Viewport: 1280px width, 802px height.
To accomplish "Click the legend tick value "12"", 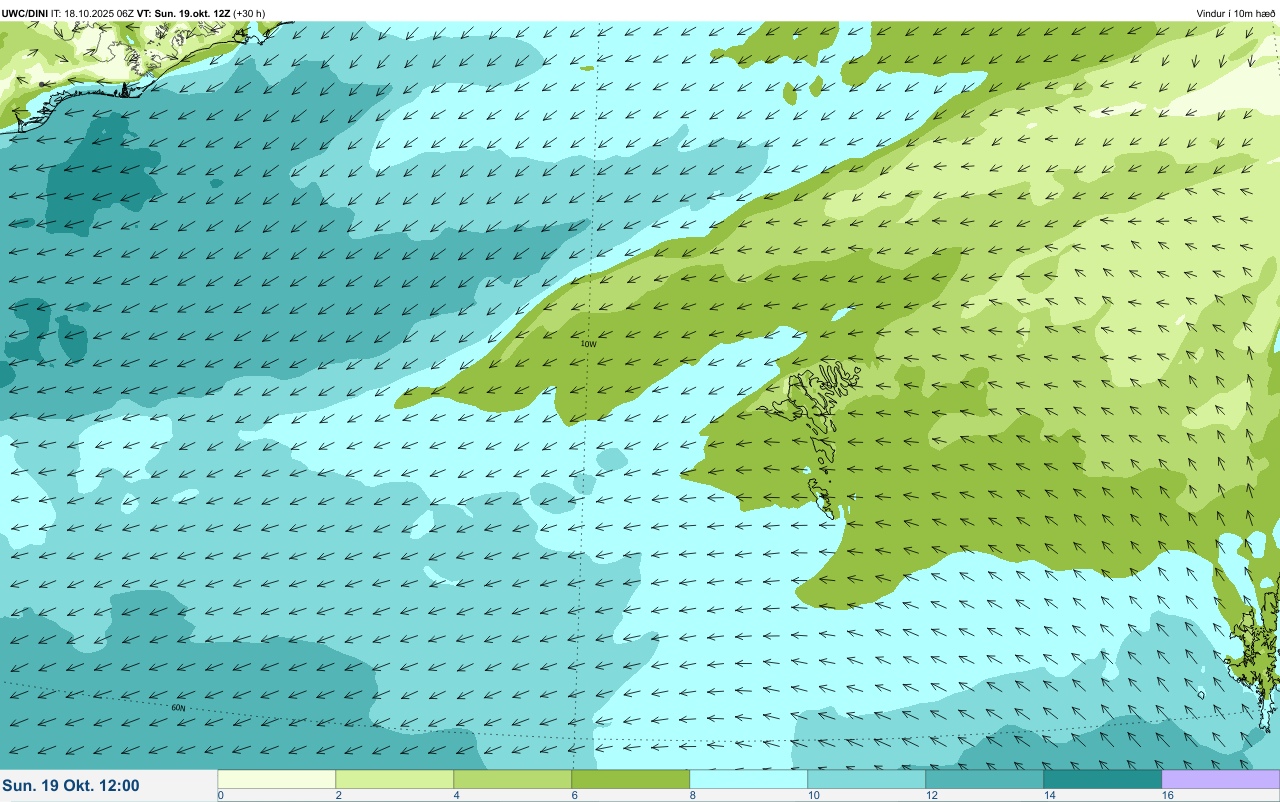I will point(931,795).
